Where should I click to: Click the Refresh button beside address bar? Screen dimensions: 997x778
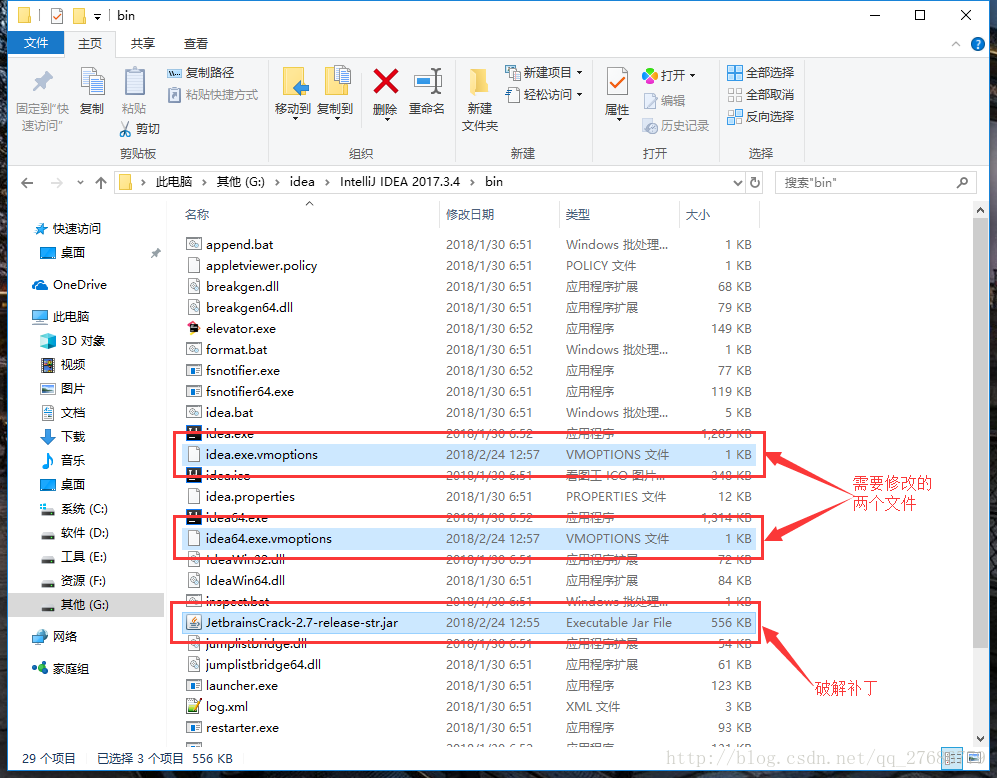tap(755, 182)
